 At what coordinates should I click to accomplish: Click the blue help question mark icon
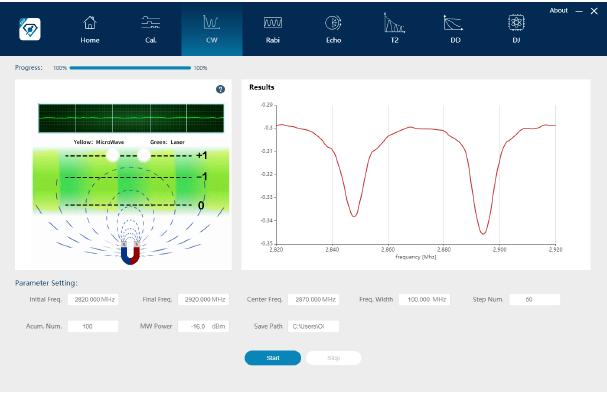220,89
